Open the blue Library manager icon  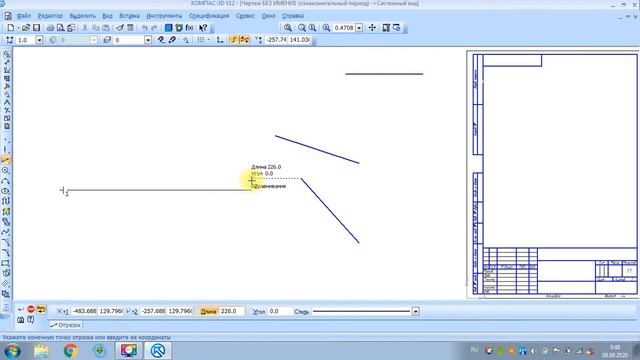pos(168,28)
